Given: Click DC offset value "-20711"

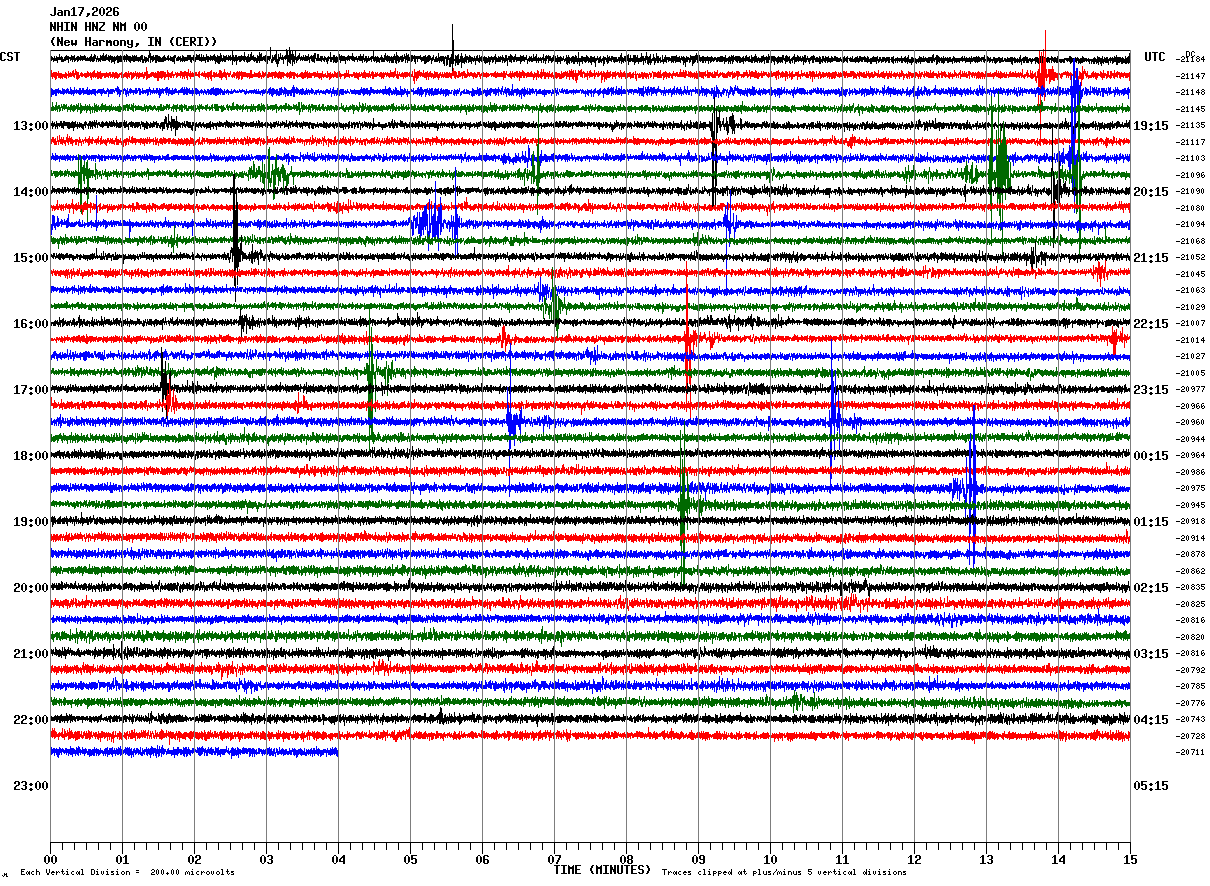Looking at the screenshot, I should (x=1191, y=753).
